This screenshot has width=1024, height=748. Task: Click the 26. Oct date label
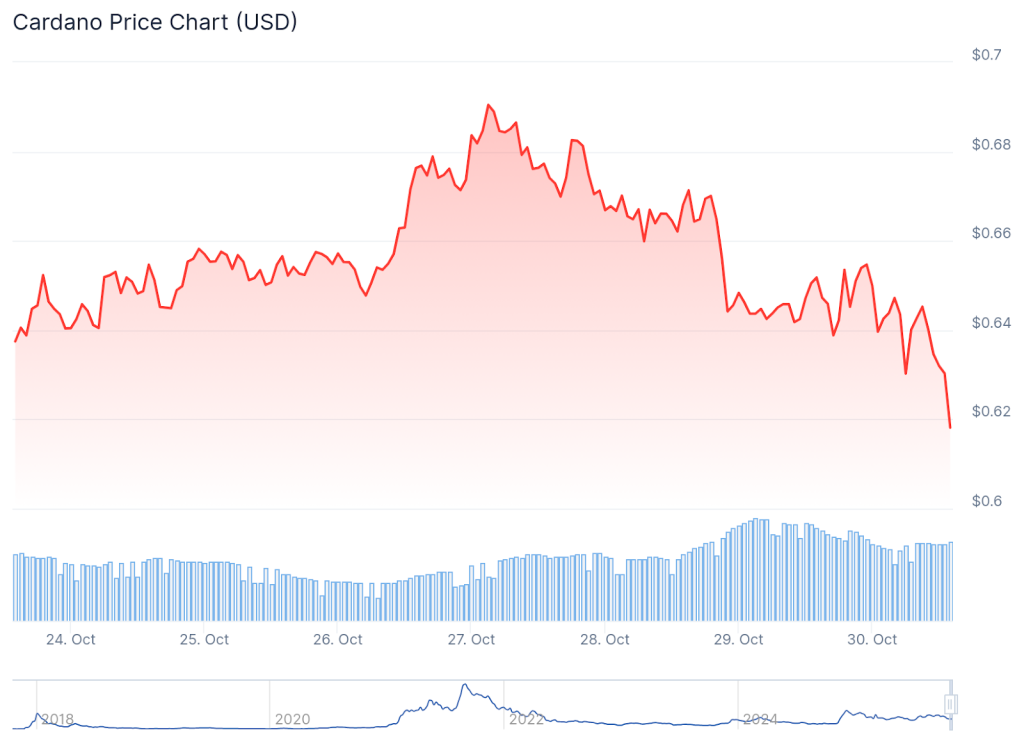pyautogui.click(x=337, y=640)
